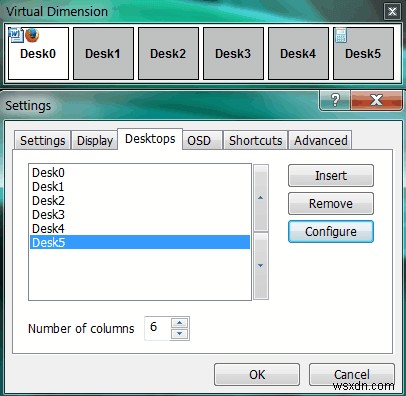Open the Display tab
406x396 pixels.
tap(95, 140)
